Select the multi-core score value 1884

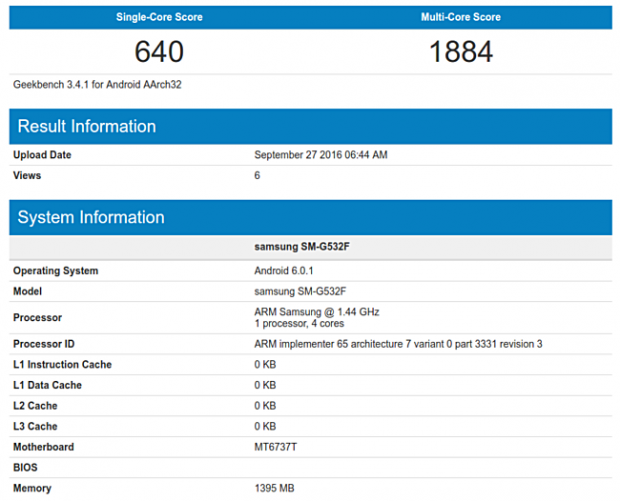click(x=461, y=52)
